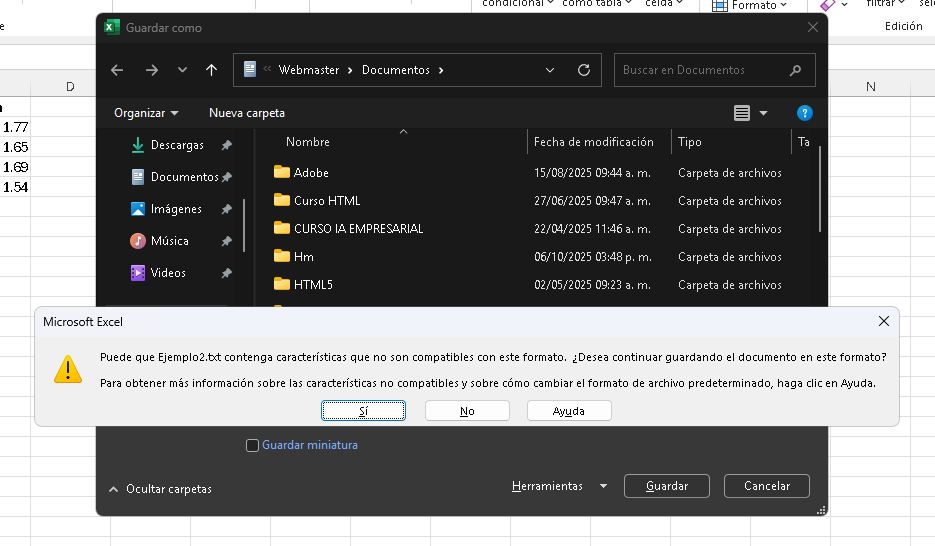Screen dimensions: 935x546
Task: Click Nueva carpeta button
Action: coord(247,113)
